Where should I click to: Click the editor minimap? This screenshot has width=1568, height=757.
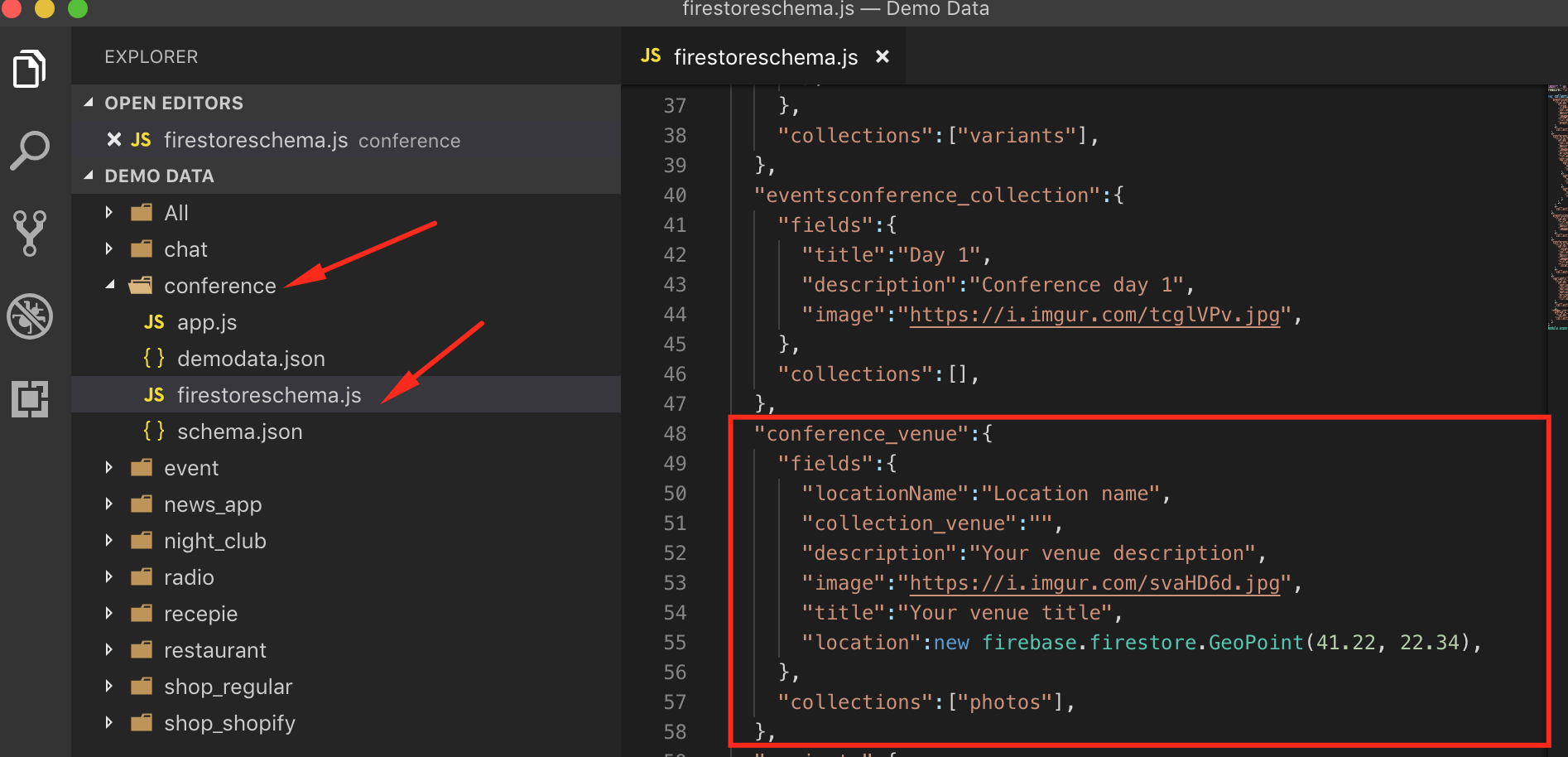pos(1557,207)
